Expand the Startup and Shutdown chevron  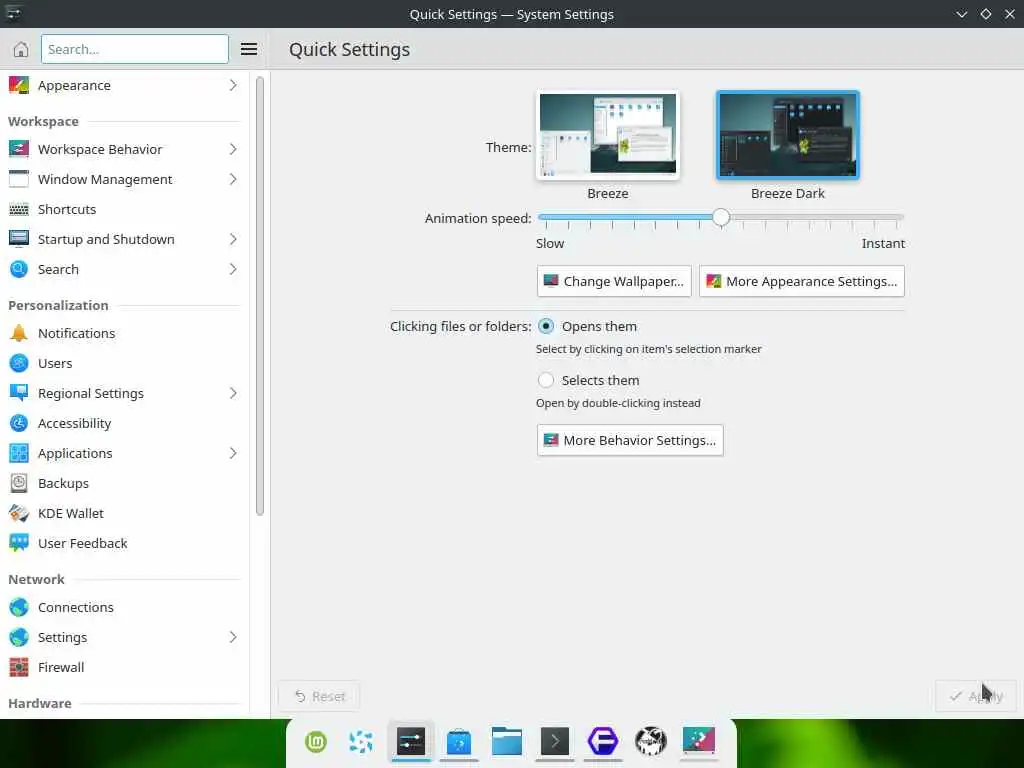(233, 239)
